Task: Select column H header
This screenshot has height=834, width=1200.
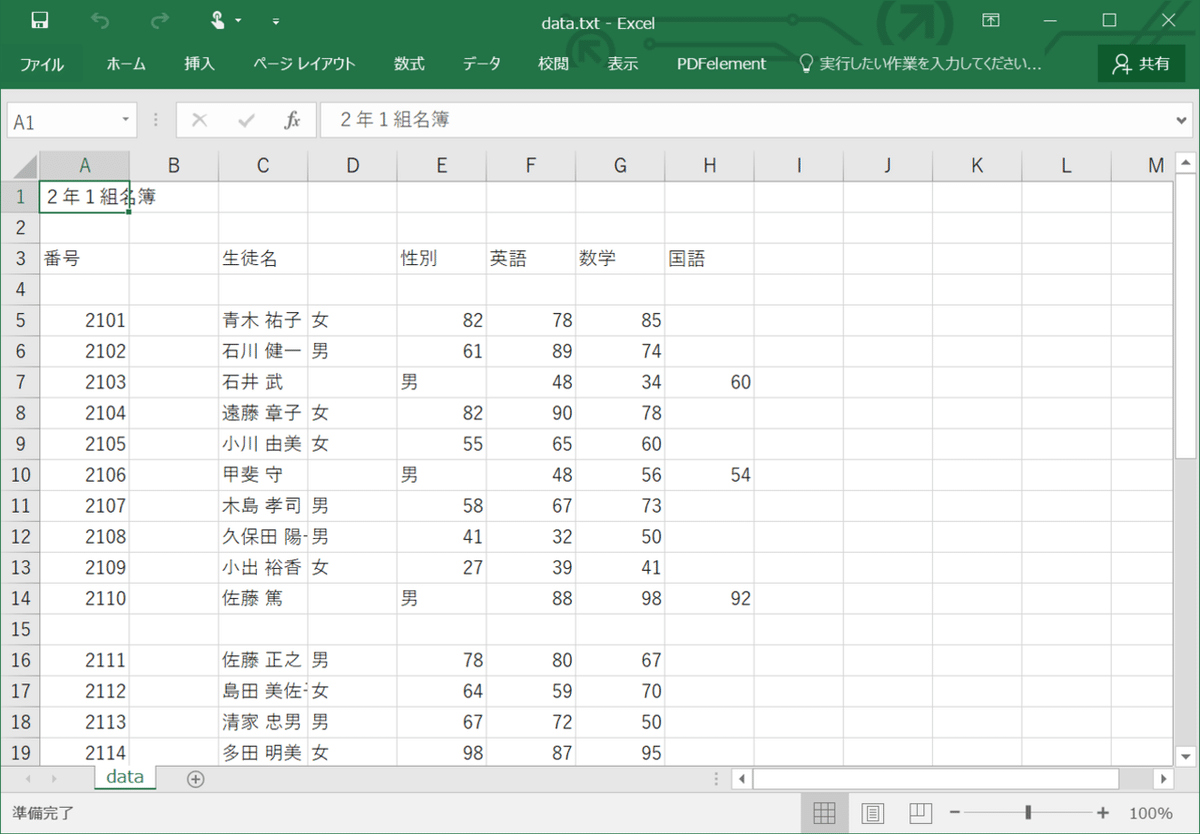Action: (709, 166)
